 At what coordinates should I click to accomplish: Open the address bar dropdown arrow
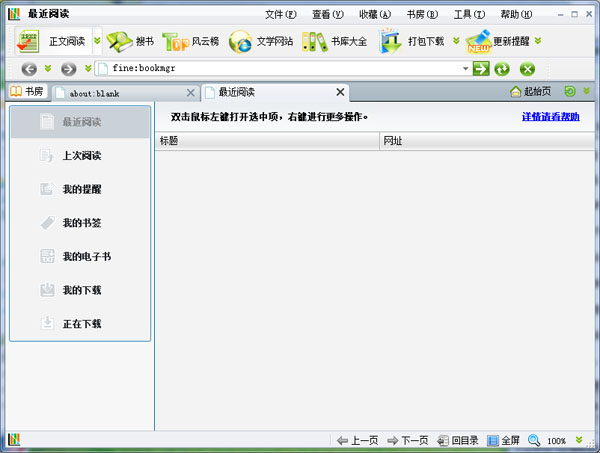465,69
